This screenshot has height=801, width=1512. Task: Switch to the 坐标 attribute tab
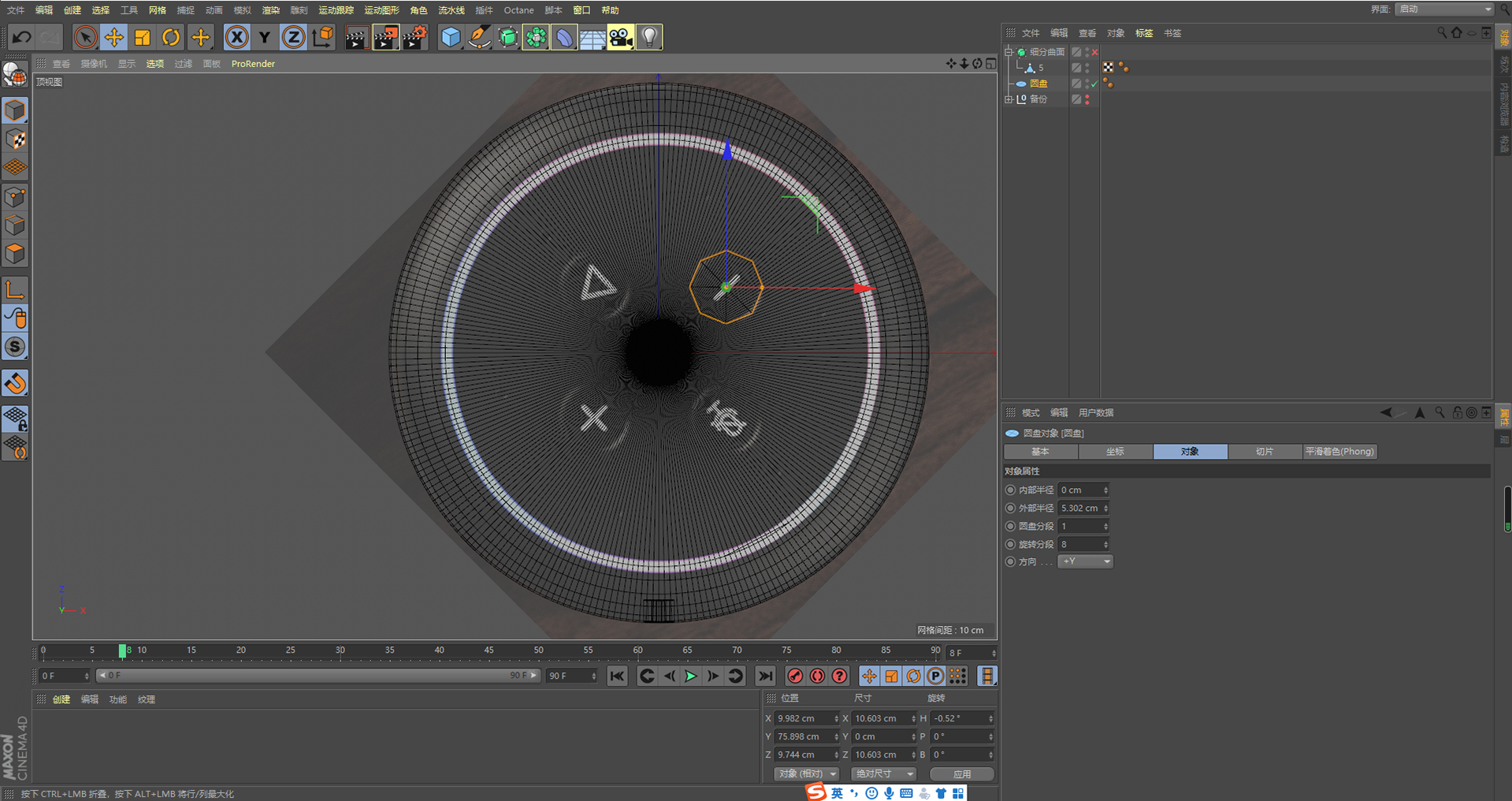pos(1115,452)
